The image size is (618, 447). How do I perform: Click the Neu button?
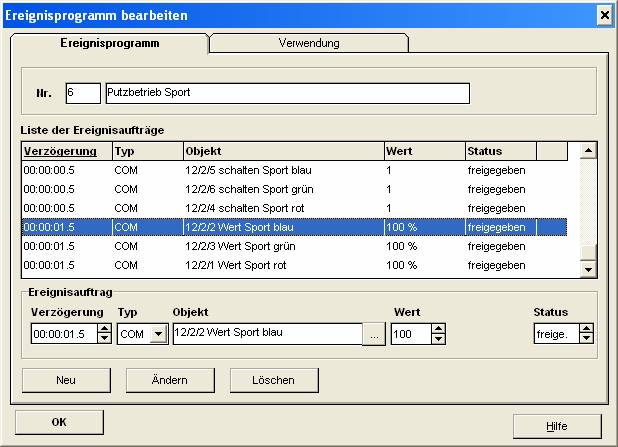click(66, 380)
